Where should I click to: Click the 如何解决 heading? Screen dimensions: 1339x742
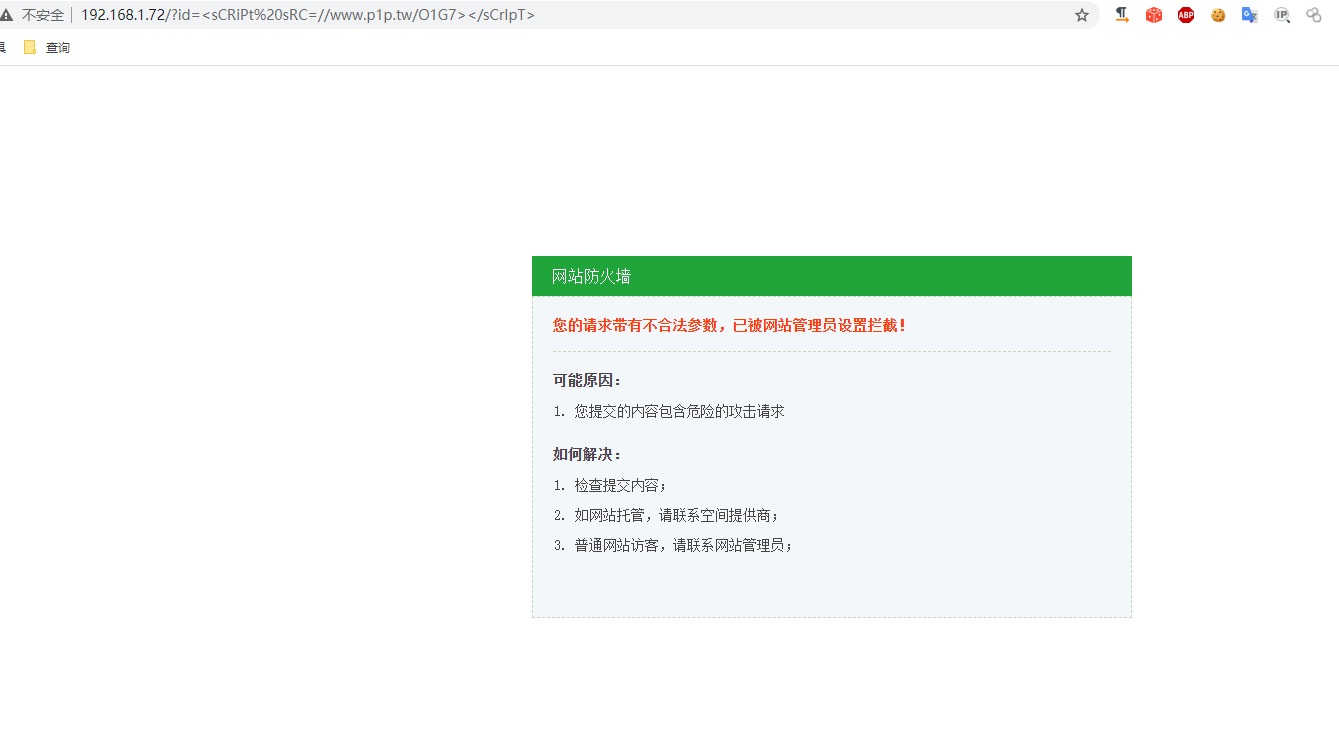click(588, 455)
